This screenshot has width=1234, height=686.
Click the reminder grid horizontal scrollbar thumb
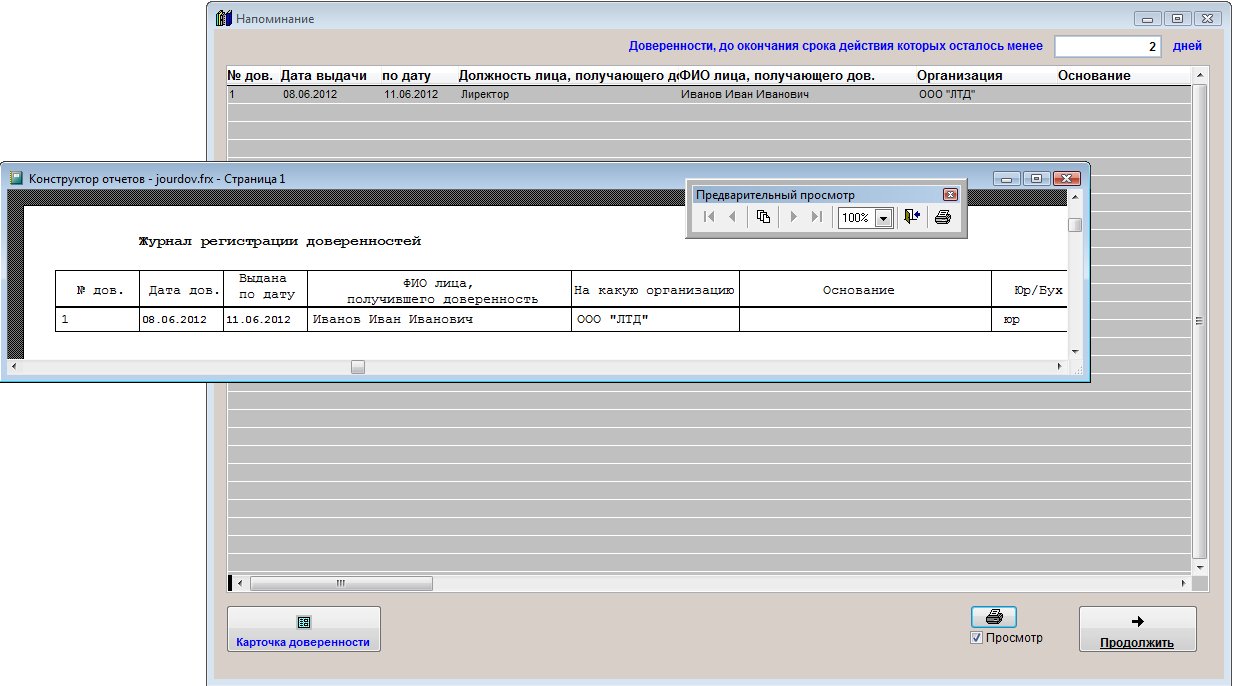point(340,583)
